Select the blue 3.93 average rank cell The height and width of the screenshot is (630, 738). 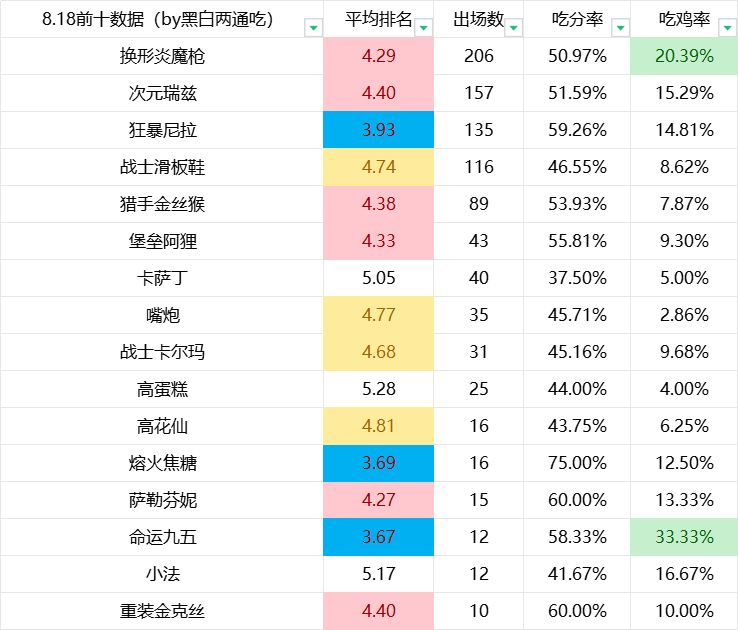pos(378,130)
